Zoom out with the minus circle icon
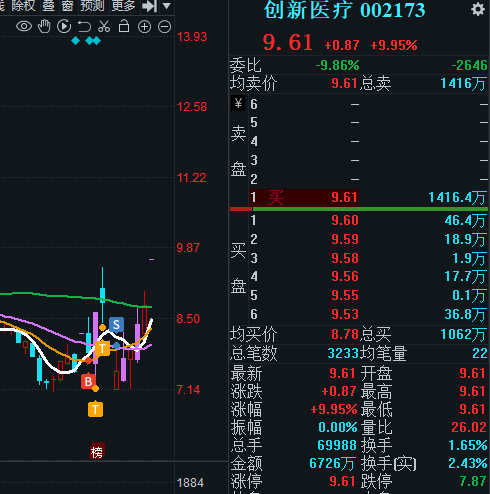The image size is (490, 494). click(164, 27)
